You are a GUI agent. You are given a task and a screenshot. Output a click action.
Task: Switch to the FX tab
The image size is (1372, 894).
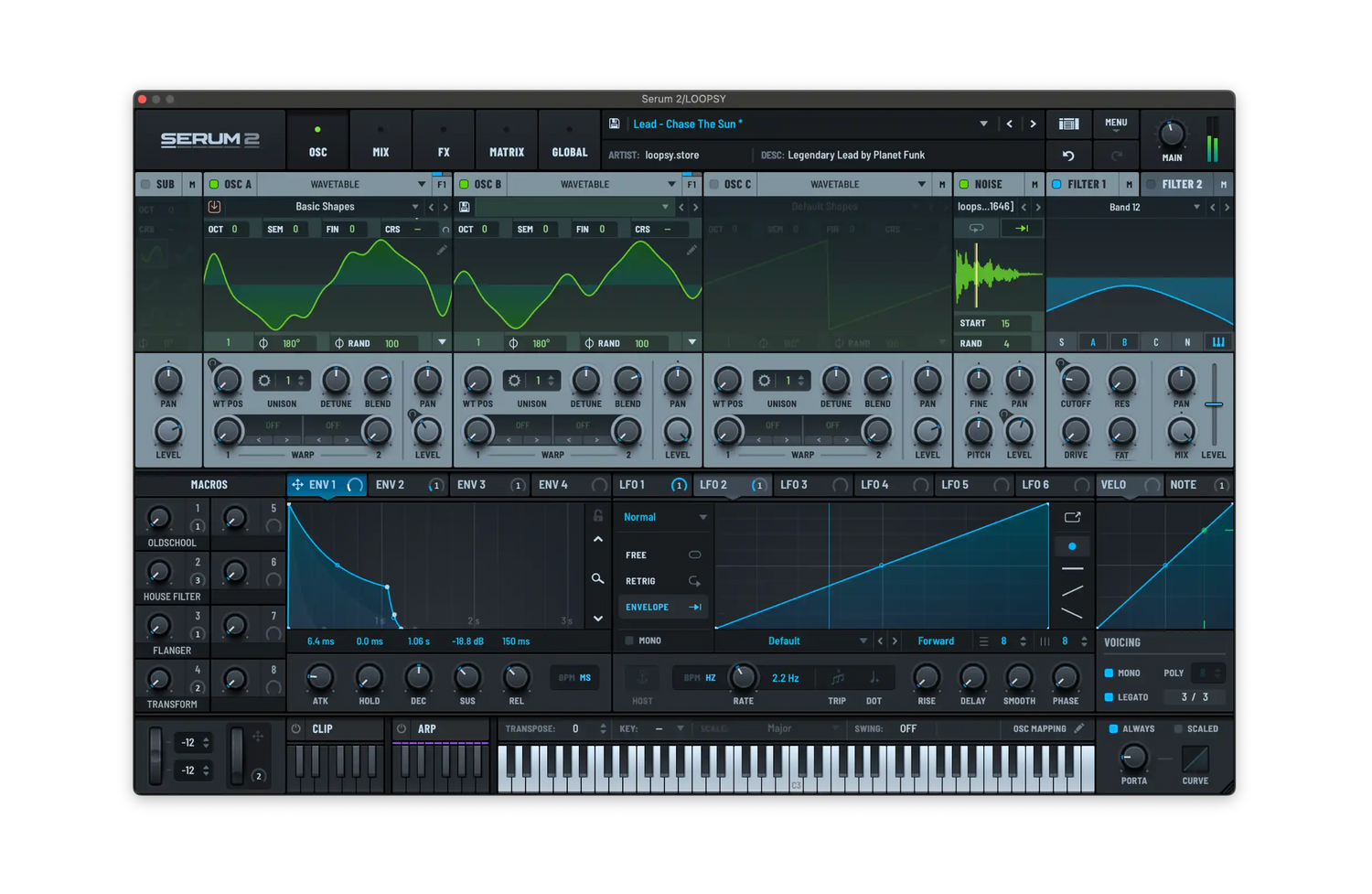point(444,140)
